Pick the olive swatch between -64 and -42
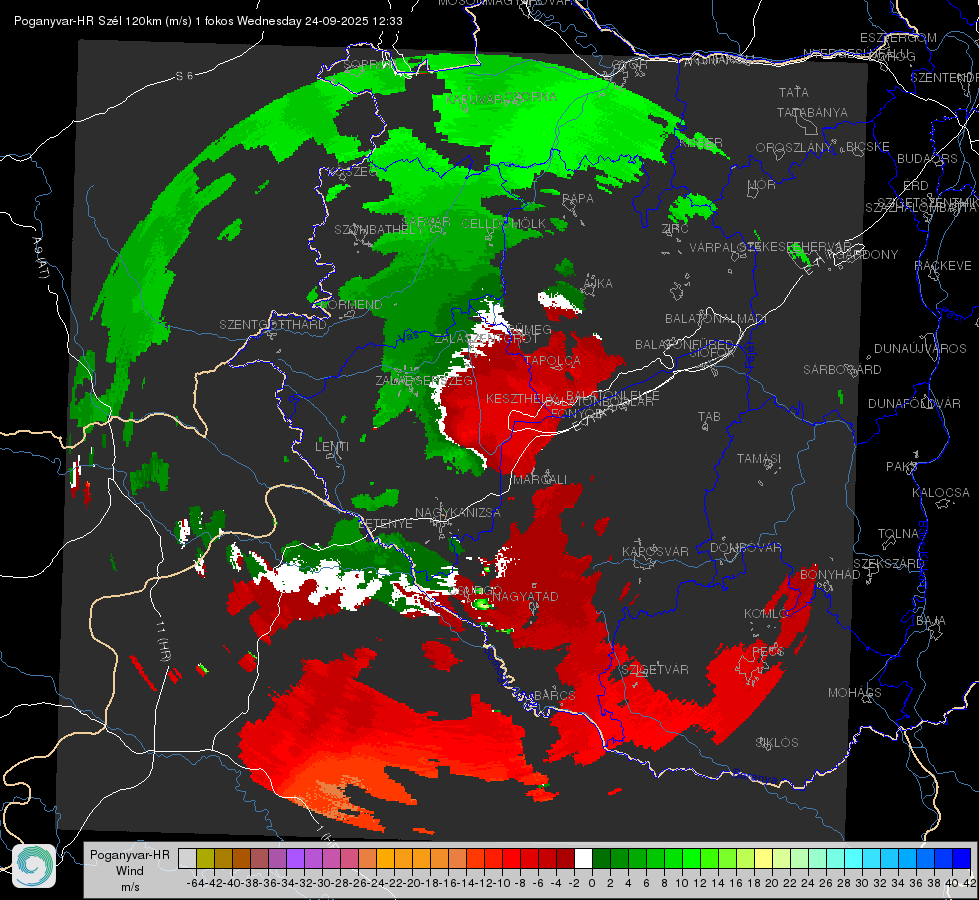 [x=205, y=858]
